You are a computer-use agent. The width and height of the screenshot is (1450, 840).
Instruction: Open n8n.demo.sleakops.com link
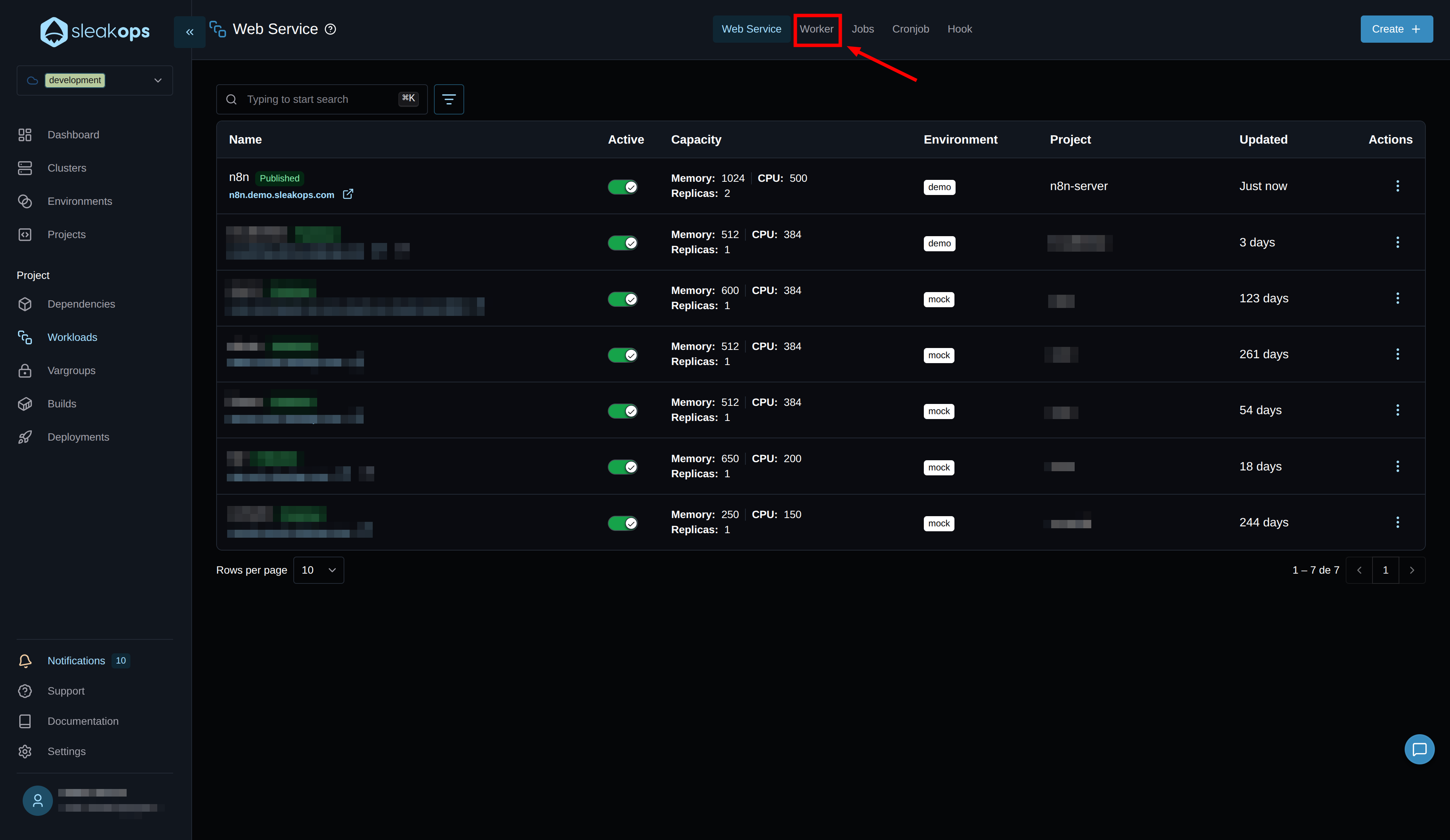[281, 195]
